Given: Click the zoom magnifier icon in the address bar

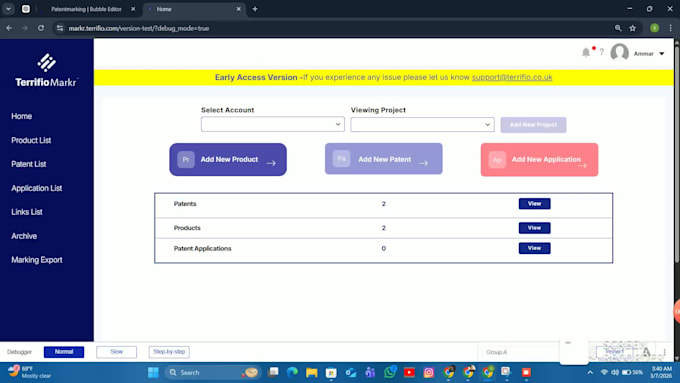Looking at the screenshot, I should pyautogui.click(x=618, y=28).
